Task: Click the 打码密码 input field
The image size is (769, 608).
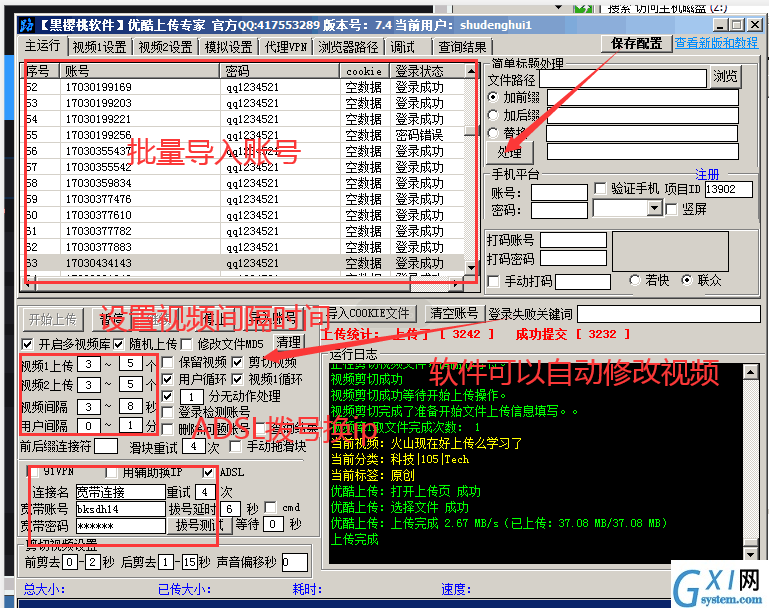Action: (573, 258)
